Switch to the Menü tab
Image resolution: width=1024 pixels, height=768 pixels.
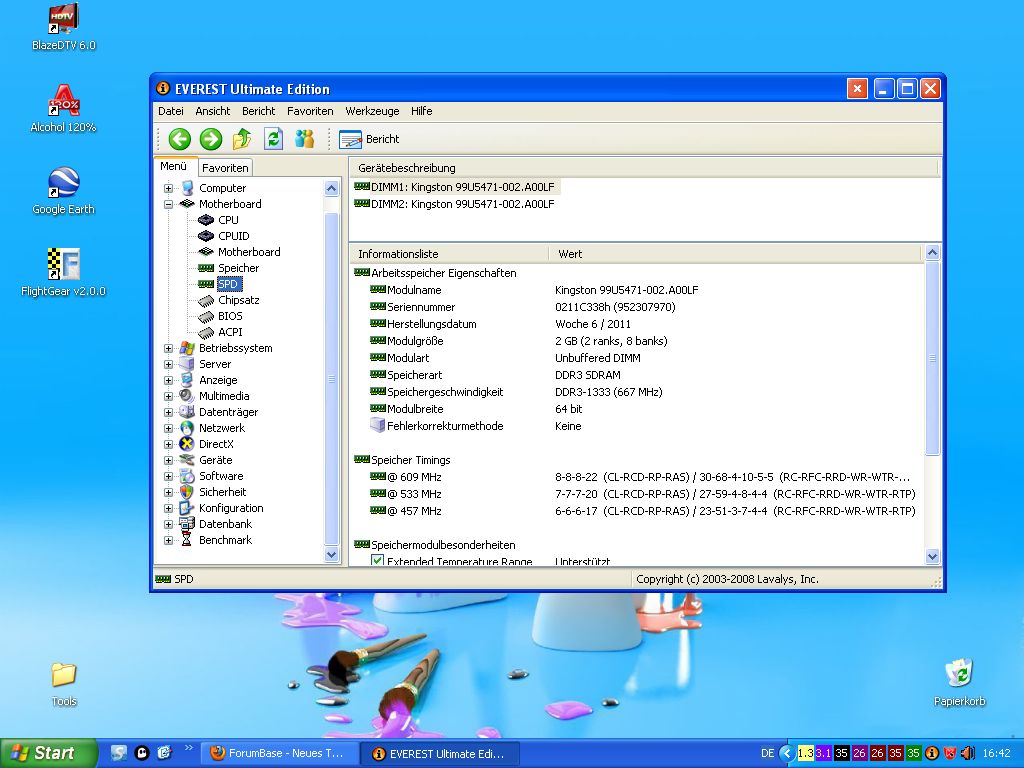174,167
